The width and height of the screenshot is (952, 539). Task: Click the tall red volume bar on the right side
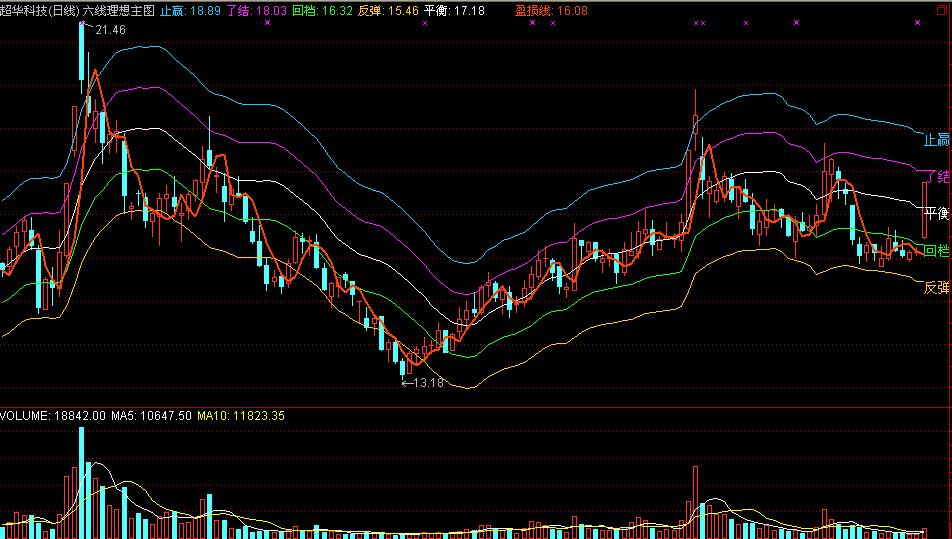coord(695,503)
